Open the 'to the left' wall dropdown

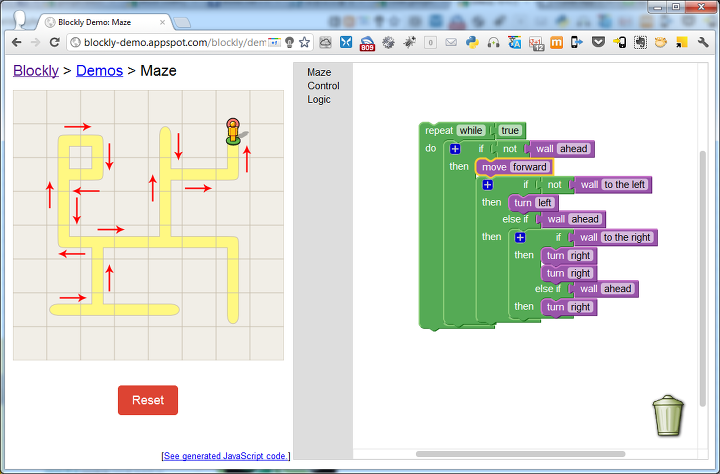624,185
